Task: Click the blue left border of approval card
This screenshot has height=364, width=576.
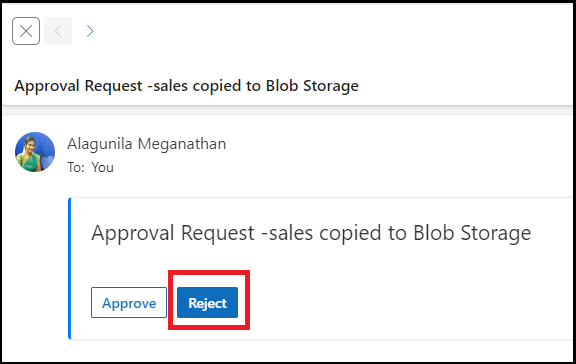Action: point(69,269)
